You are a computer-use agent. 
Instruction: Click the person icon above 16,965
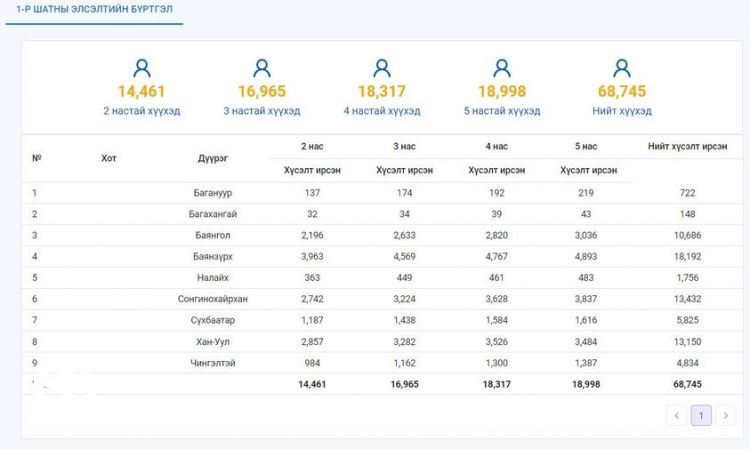tap(262, 68)
